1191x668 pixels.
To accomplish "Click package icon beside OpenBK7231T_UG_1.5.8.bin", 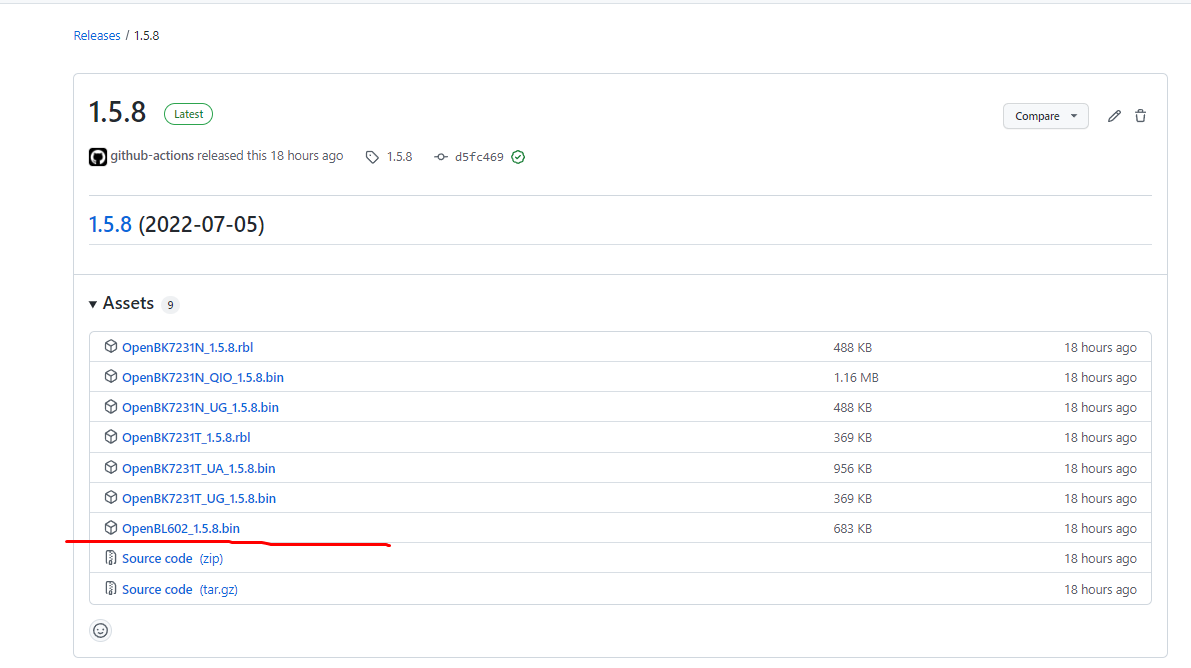I will pos(111,497).
